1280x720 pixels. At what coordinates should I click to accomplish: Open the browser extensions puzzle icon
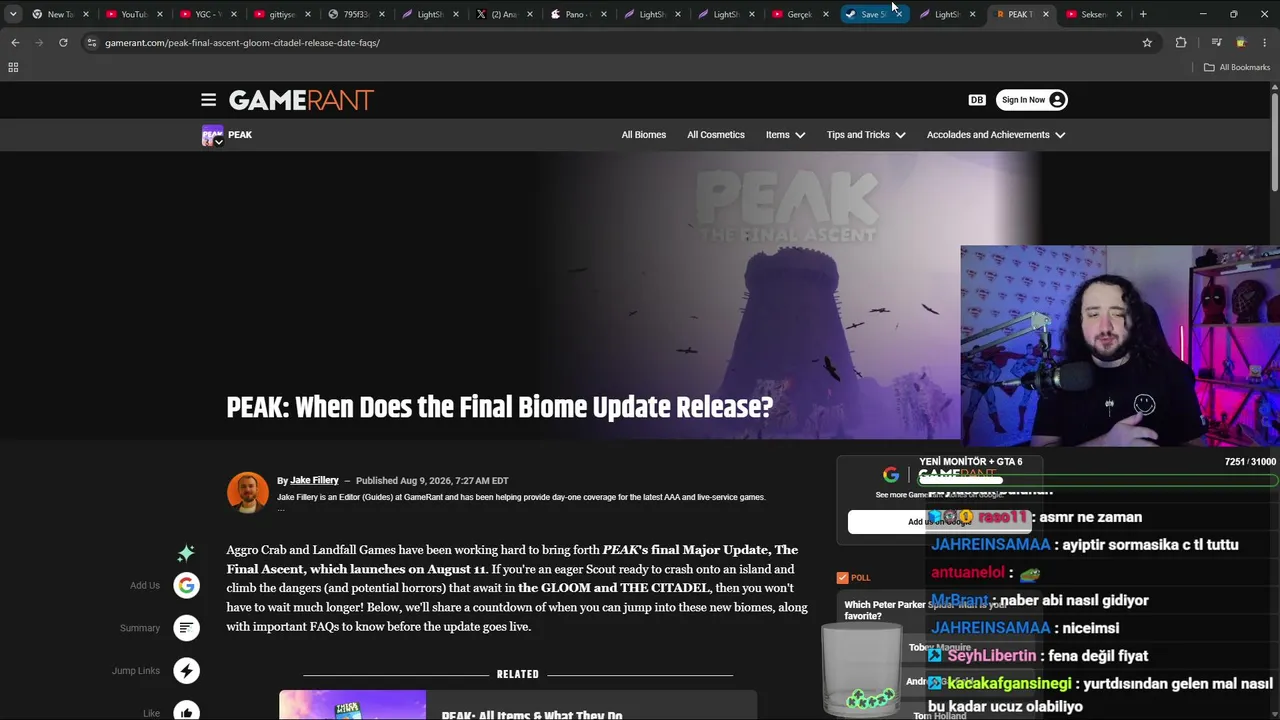click(x=1181, y=43)
